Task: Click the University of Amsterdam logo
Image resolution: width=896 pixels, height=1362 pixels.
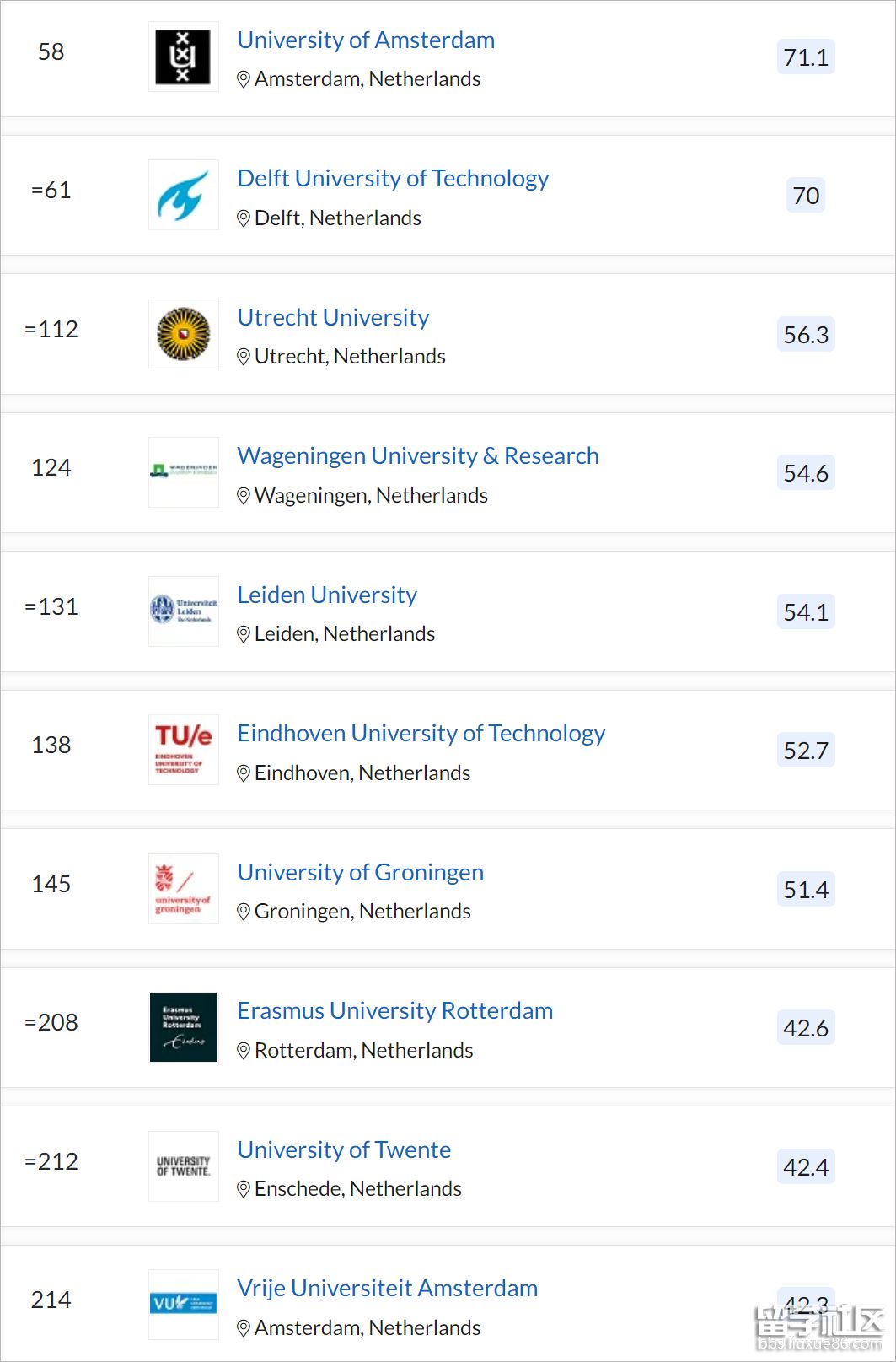Action: pos(183,57)
